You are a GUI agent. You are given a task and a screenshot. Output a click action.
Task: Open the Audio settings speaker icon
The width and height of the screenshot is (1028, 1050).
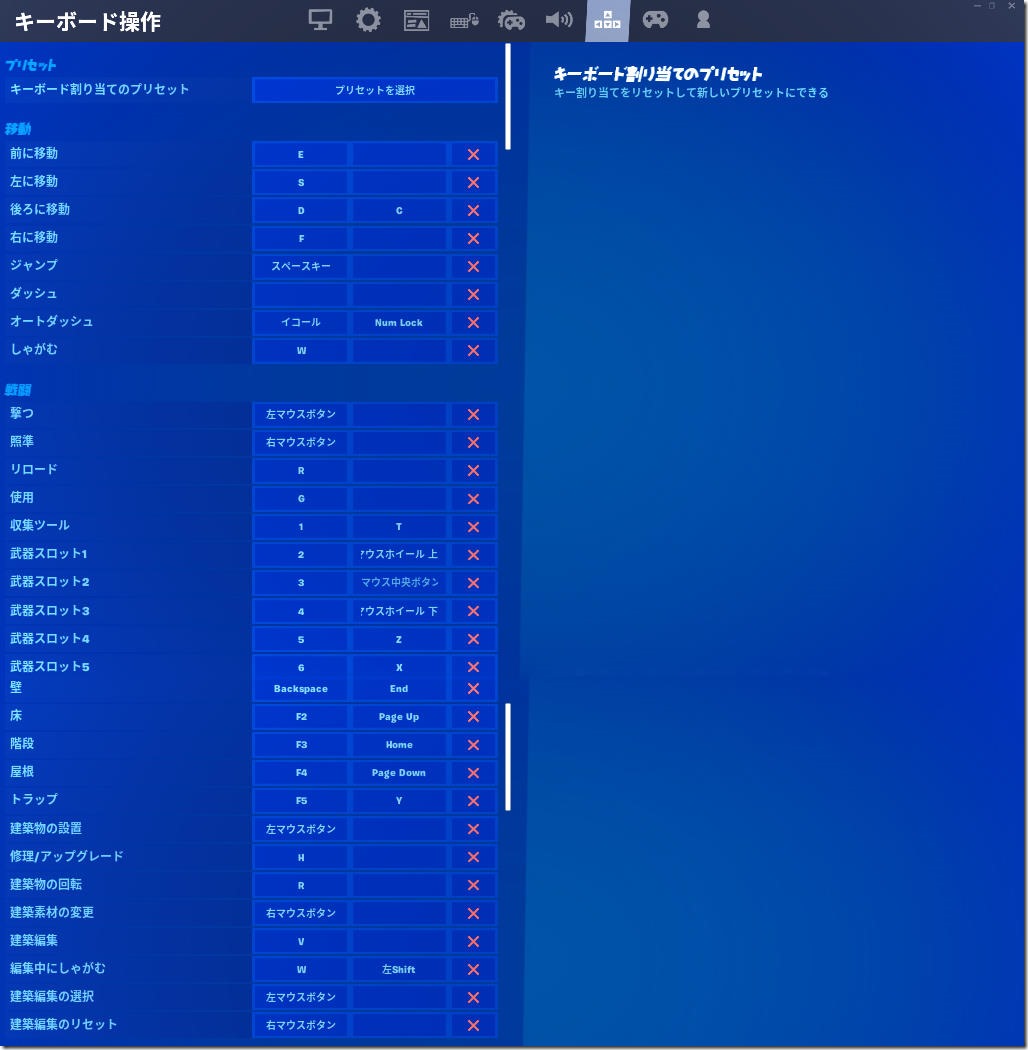tap(559, 20)
